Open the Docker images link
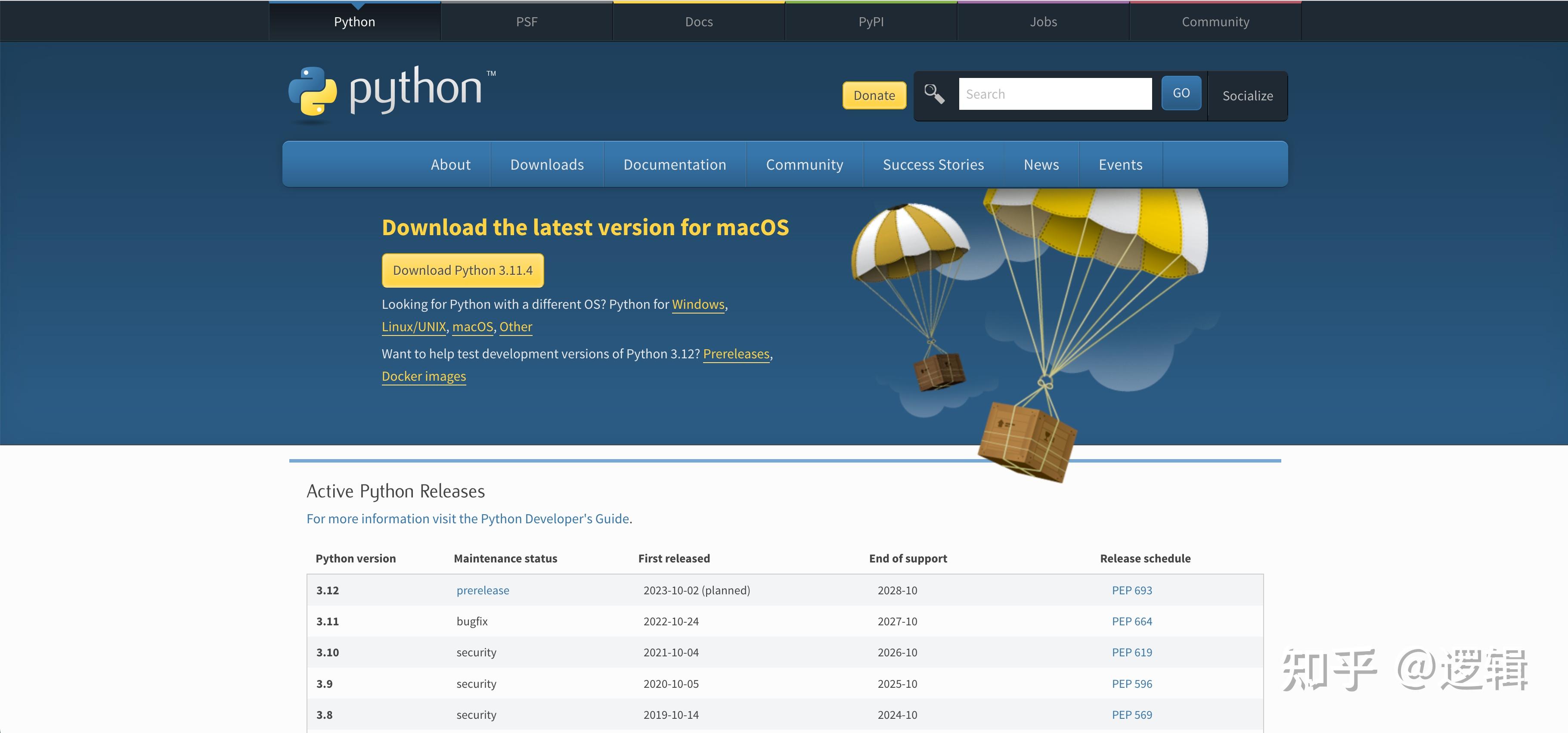The image size is (1568, 733). [424, 376]
